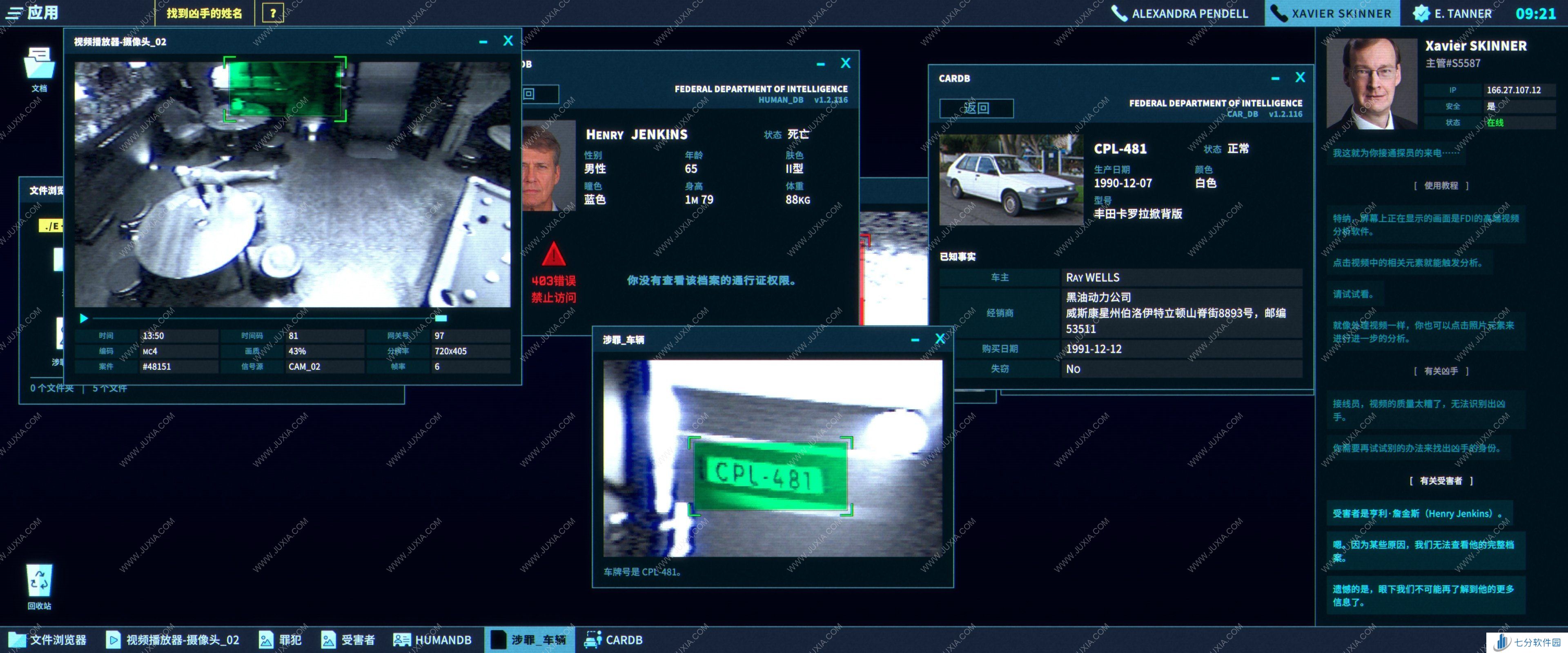Click the question mark help button
The image size is (1568, 653).
273,13
